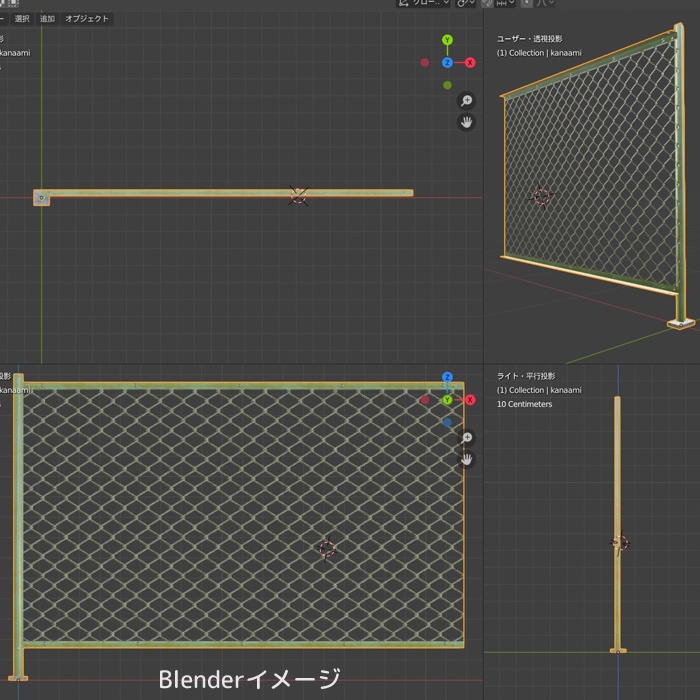Click the 3D cursor in the perspective view
Image resolution: width=700 pixels, height=700 pixels.
[x=542, y=196]
